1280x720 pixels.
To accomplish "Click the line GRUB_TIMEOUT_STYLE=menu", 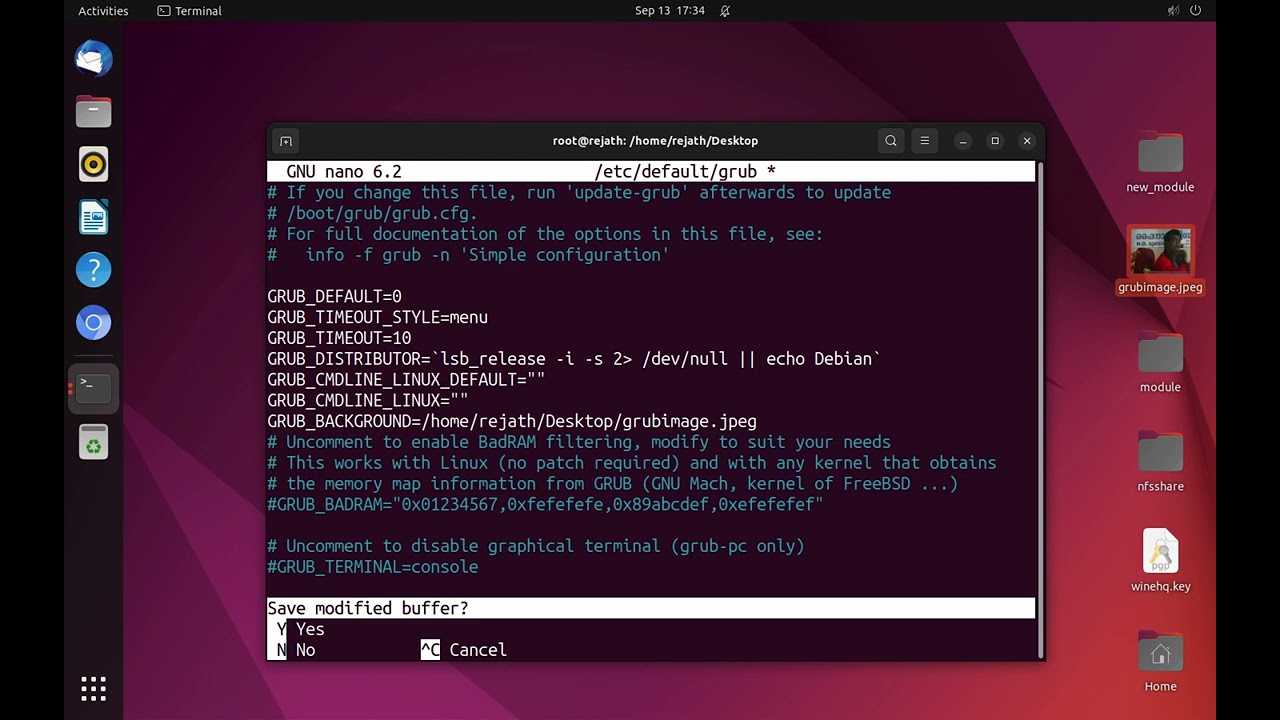I will (377, 317).
